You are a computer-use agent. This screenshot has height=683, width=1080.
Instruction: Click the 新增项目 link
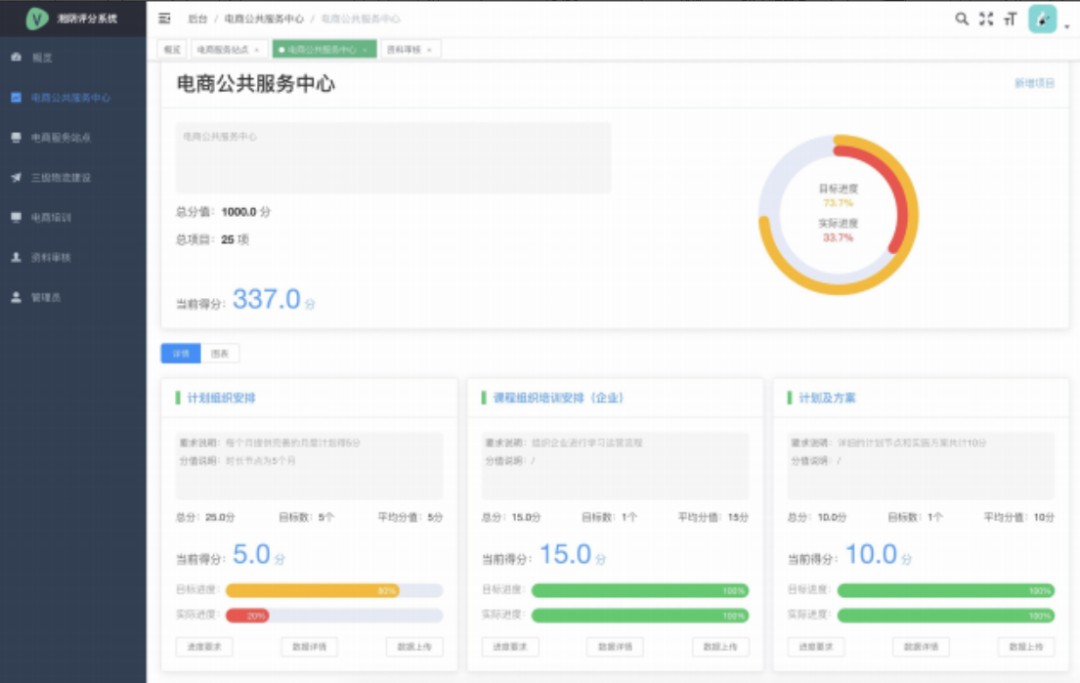click(1034, 84)
